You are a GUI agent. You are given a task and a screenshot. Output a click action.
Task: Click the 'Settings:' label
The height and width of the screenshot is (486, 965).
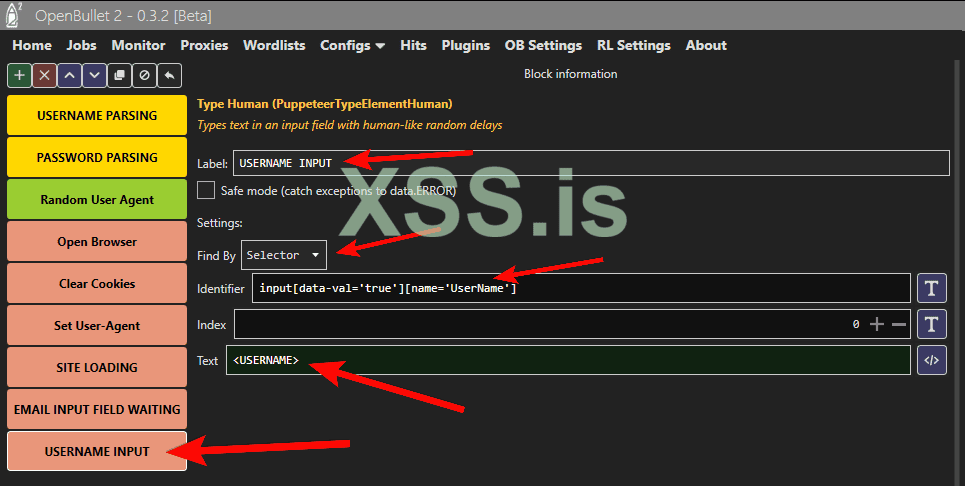click(x=220, y=223)
